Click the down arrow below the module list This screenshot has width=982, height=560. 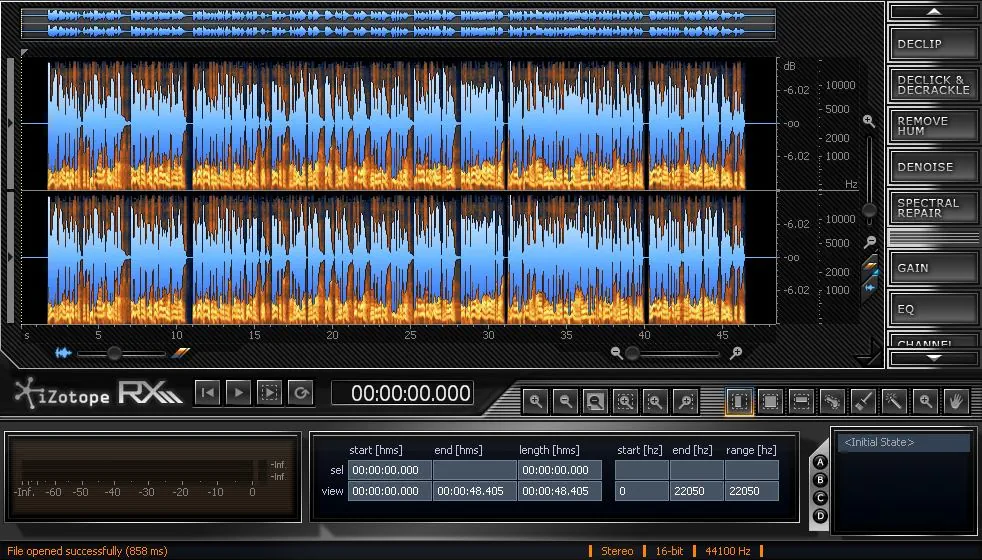click(933, 358)
